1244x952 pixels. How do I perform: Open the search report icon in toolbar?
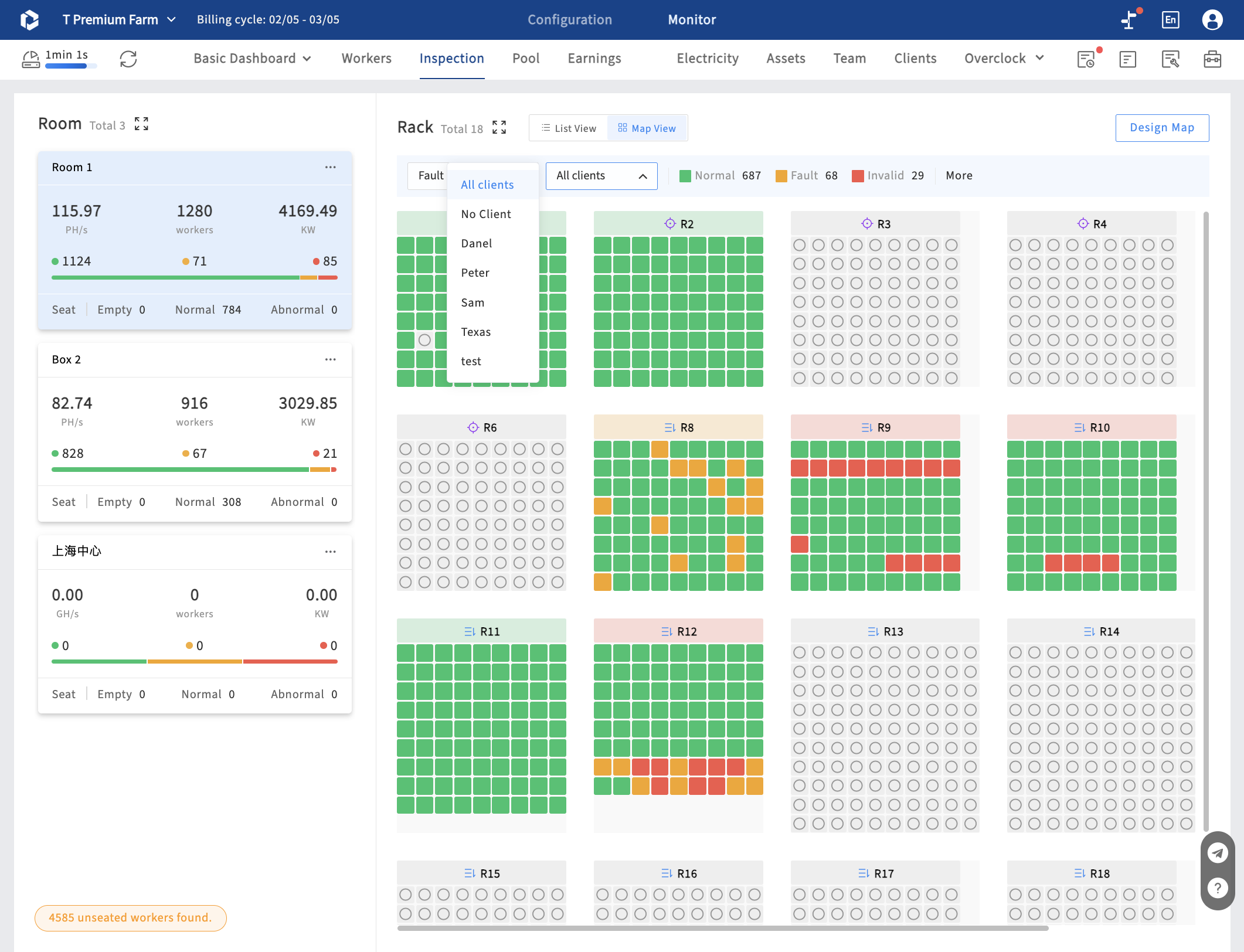(x=1170, y=59)
